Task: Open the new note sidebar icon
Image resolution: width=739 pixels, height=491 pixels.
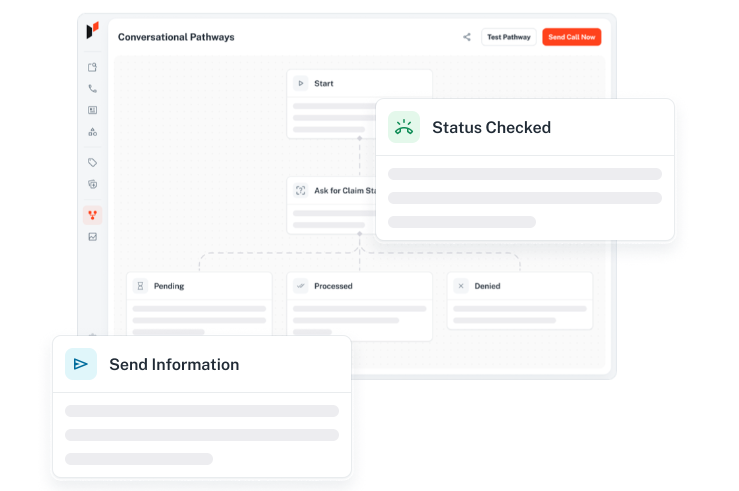Action: 92,67
